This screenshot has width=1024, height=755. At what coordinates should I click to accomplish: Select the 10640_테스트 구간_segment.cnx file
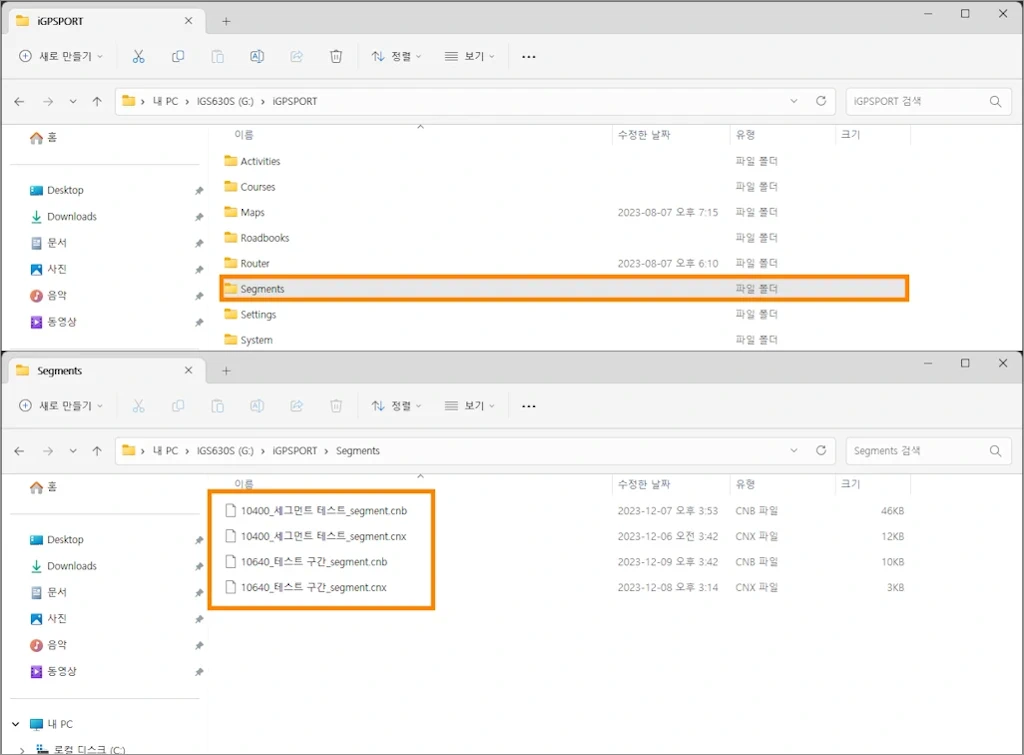click(313, 587)
